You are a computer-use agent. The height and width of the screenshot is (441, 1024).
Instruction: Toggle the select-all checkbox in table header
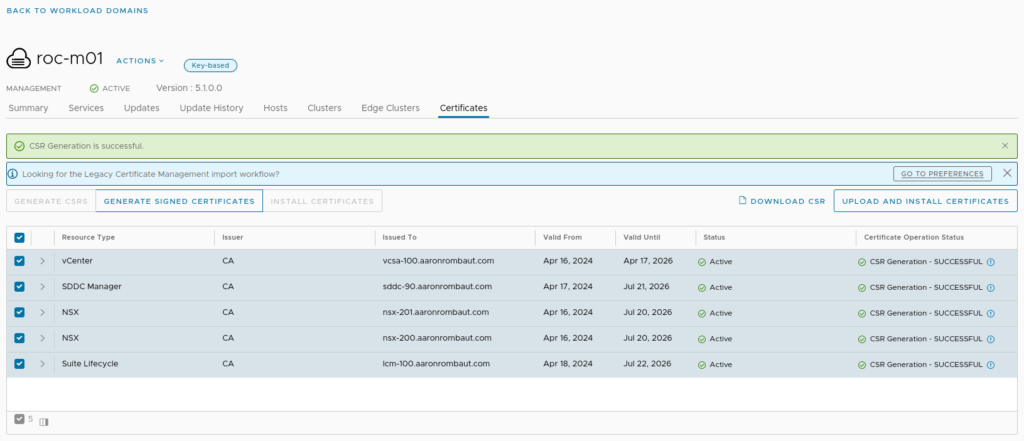tap(19, 237)
